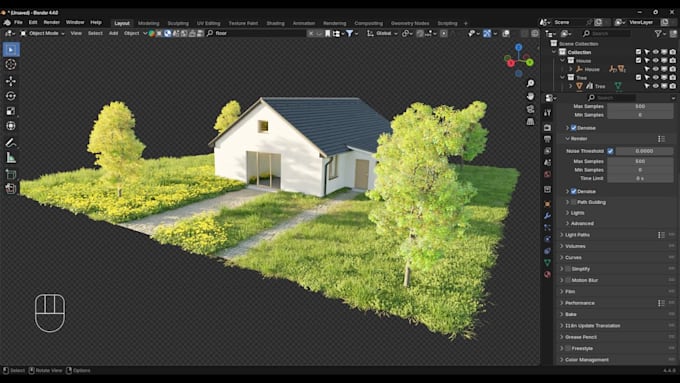Open the Edit menu
Viewport: 680px width, 383px height.
pos(33,23)
